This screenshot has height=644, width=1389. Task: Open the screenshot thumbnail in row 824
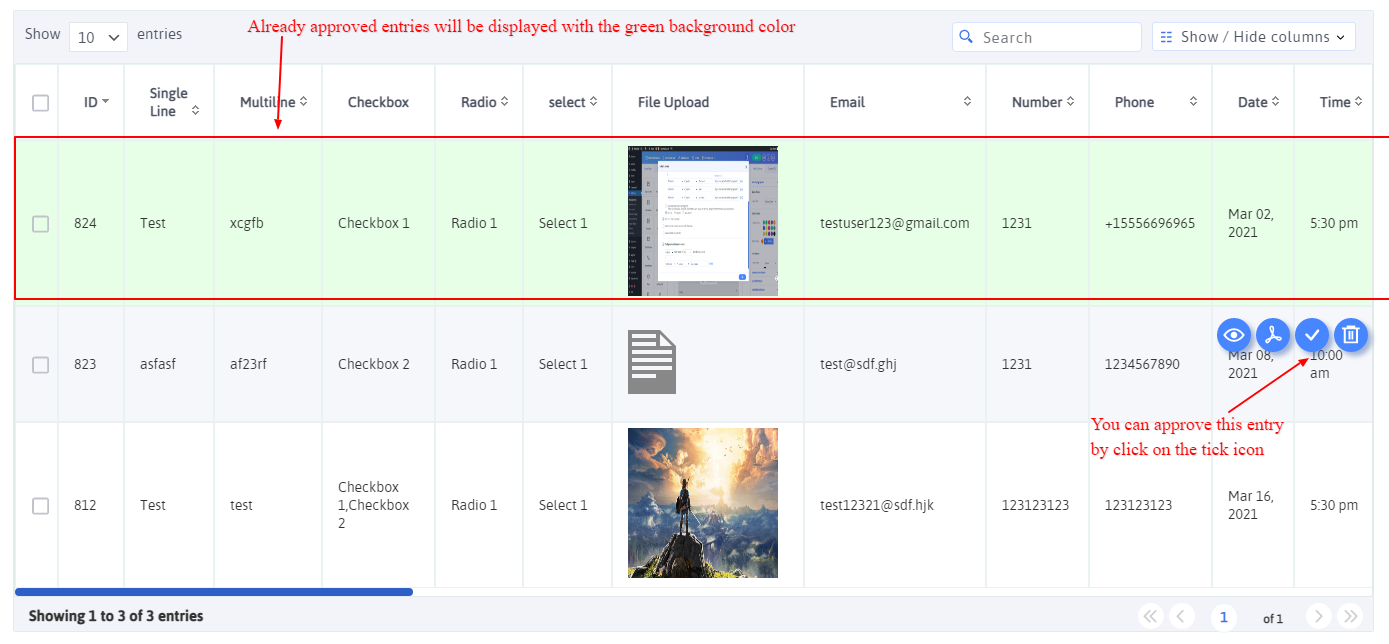[x=703, y=221]
